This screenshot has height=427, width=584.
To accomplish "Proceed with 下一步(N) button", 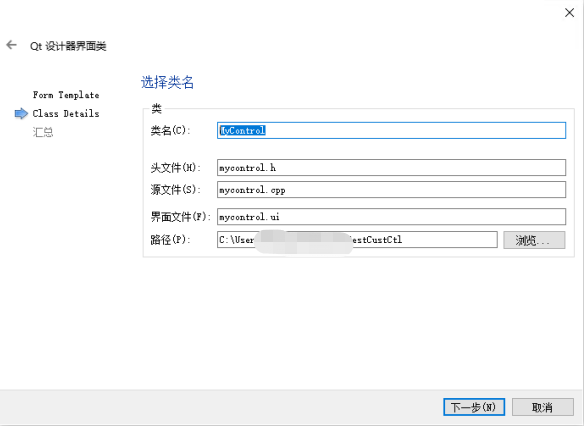I will (474, 407).
